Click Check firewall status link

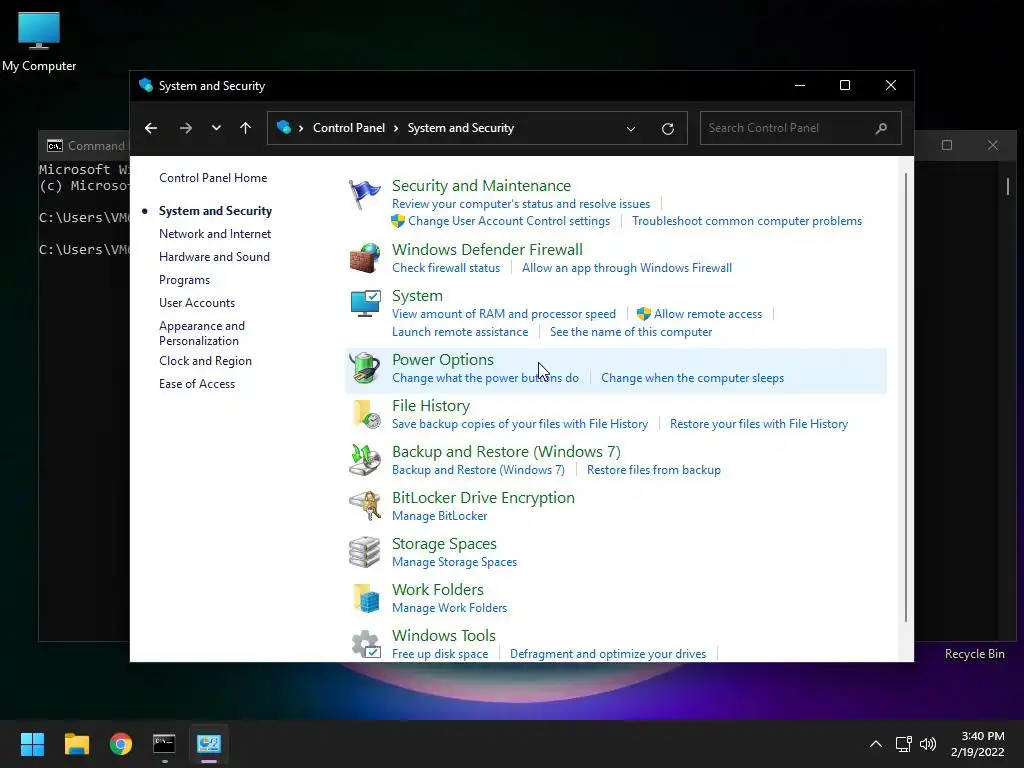click(x=446, y=268)
